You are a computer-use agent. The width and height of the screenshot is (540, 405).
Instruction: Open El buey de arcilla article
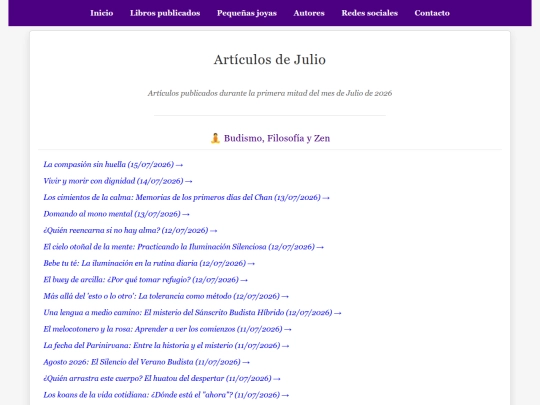(x=145, y=280)
